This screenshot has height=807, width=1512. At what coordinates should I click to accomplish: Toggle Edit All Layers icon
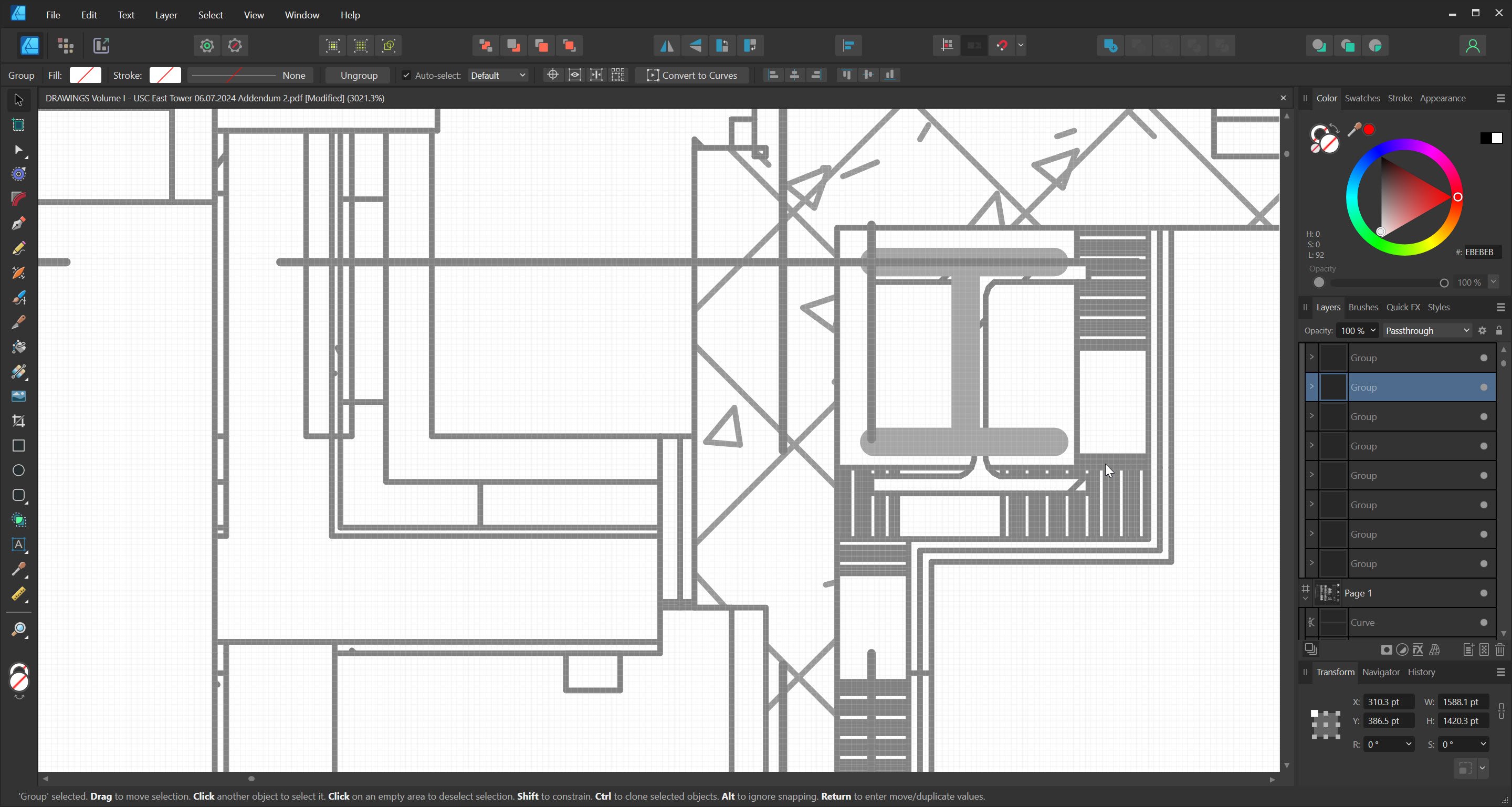[1311, 649]
